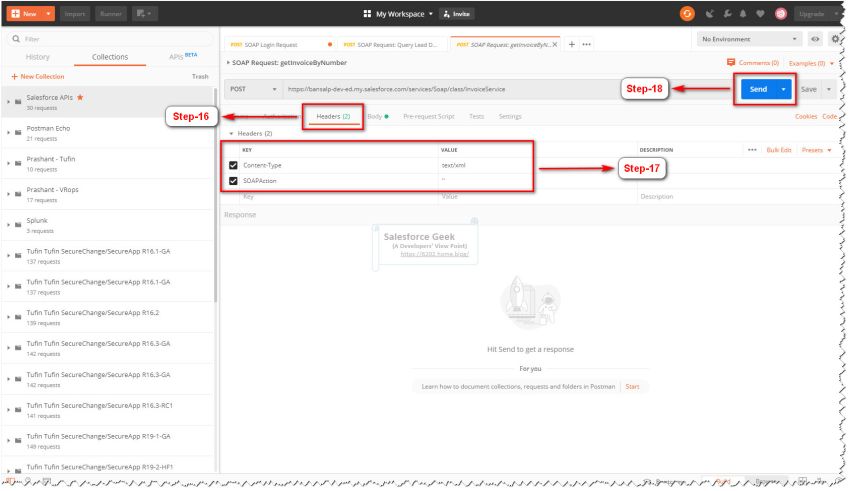Open the Body request tab

pyautogui.click(x=378, y=117)
